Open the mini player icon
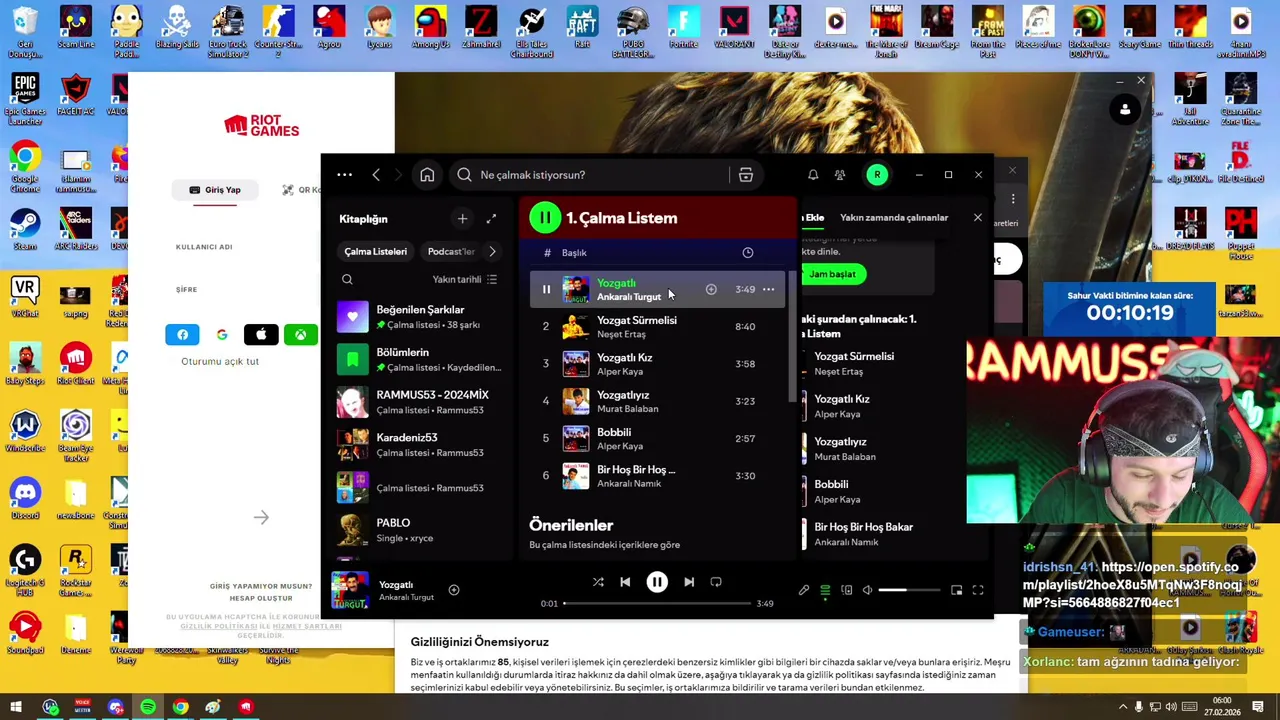The width and height of the screenshot is (1280, 720). pos(956,590)
